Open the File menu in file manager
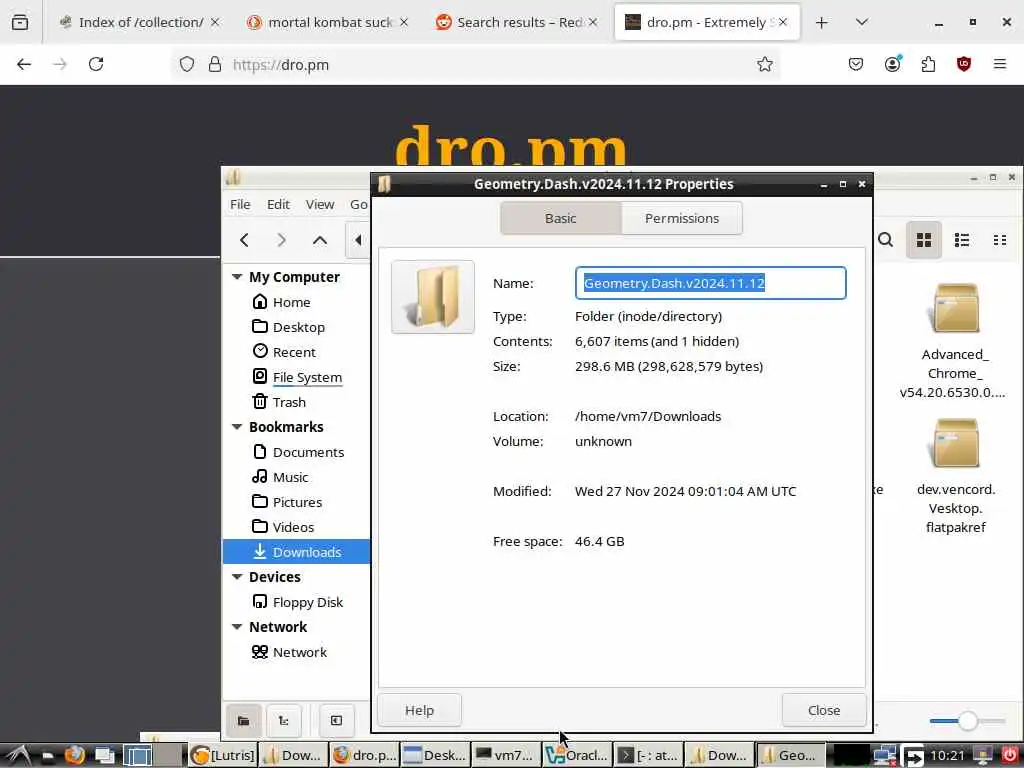 point(240,204)
